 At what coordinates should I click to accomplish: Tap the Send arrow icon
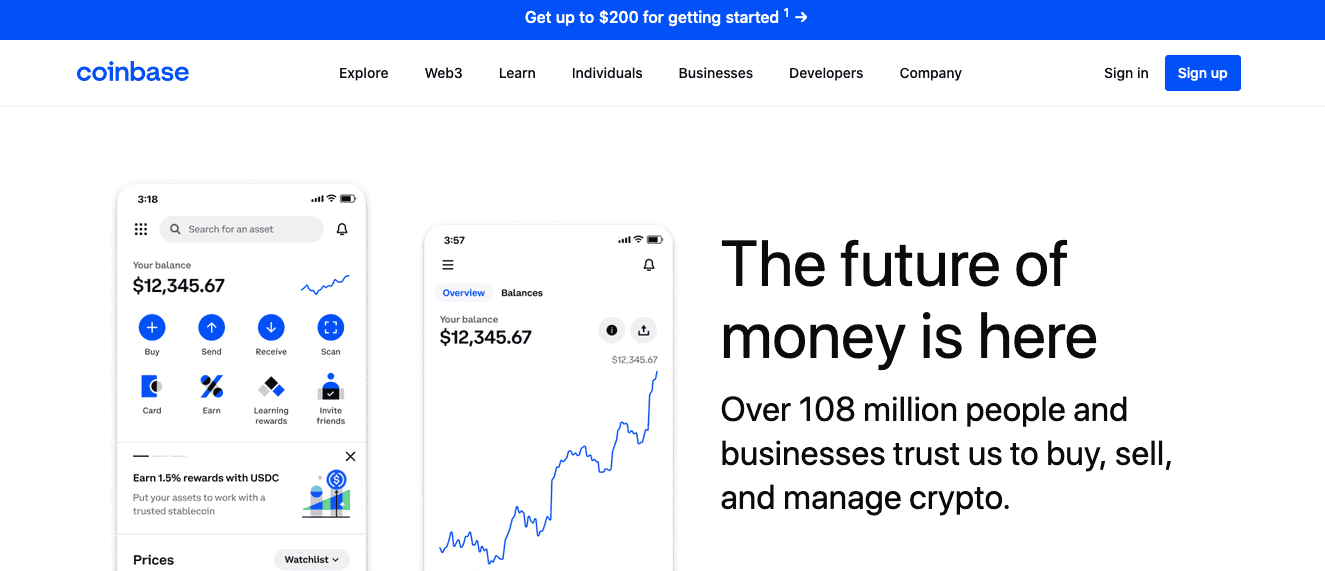211,327
